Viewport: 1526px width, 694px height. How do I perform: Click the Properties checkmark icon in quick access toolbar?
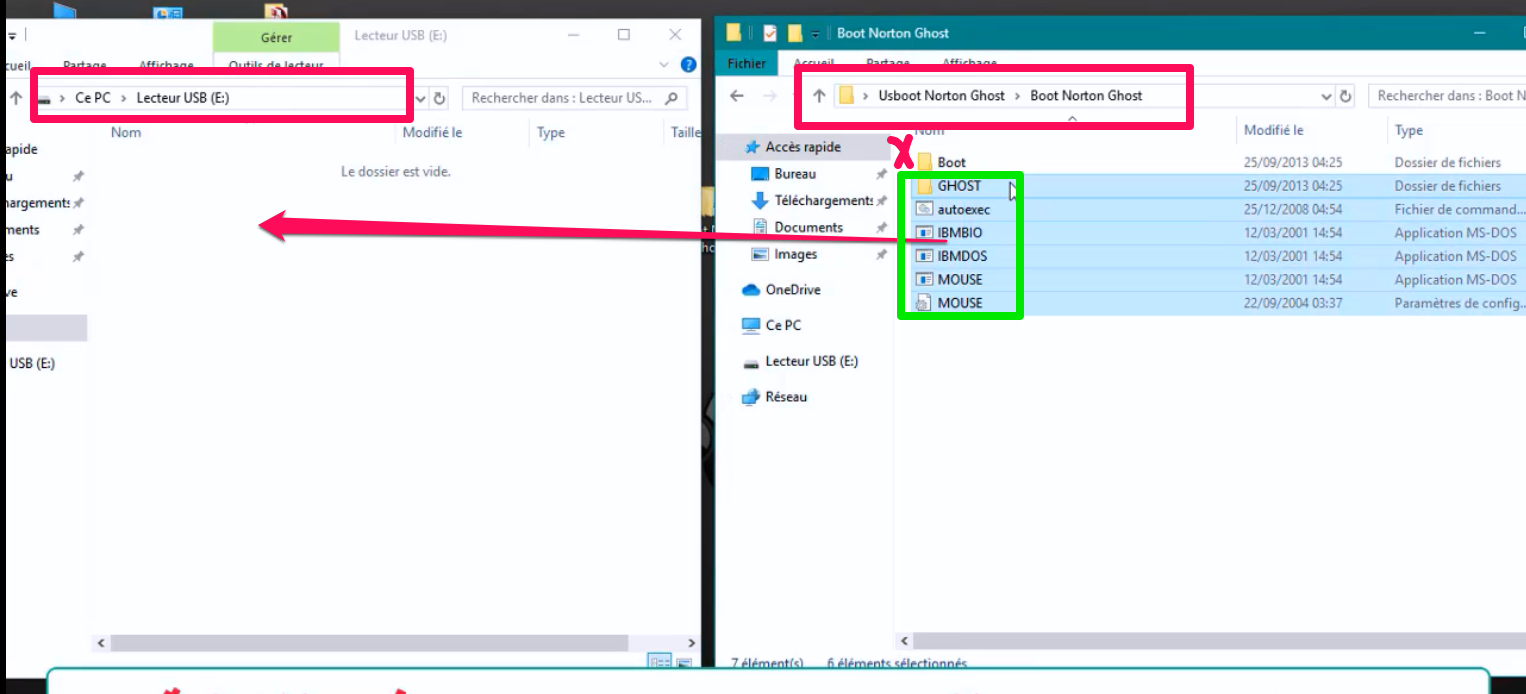pos(770,33)
